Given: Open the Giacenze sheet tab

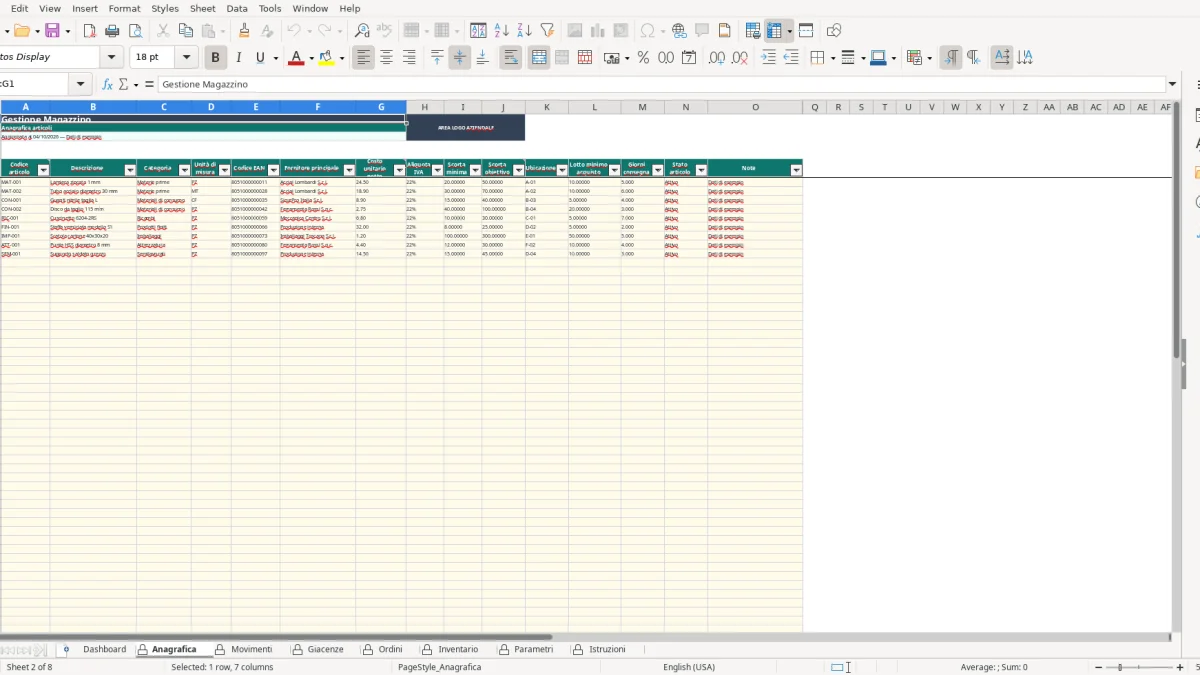Looking at the screenshot, I should coord(325,650).
